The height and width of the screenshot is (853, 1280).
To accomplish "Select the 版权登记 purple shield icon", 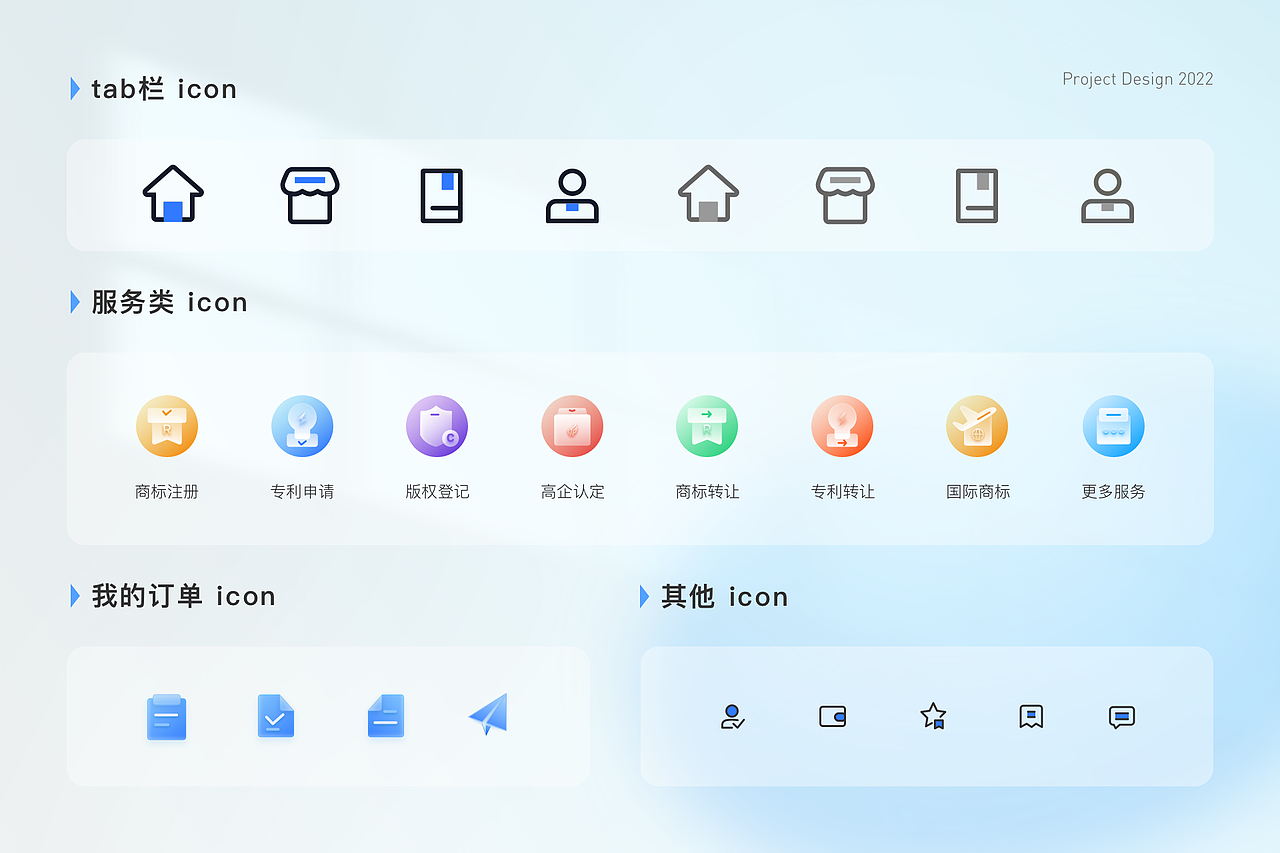I will [437, 426].
